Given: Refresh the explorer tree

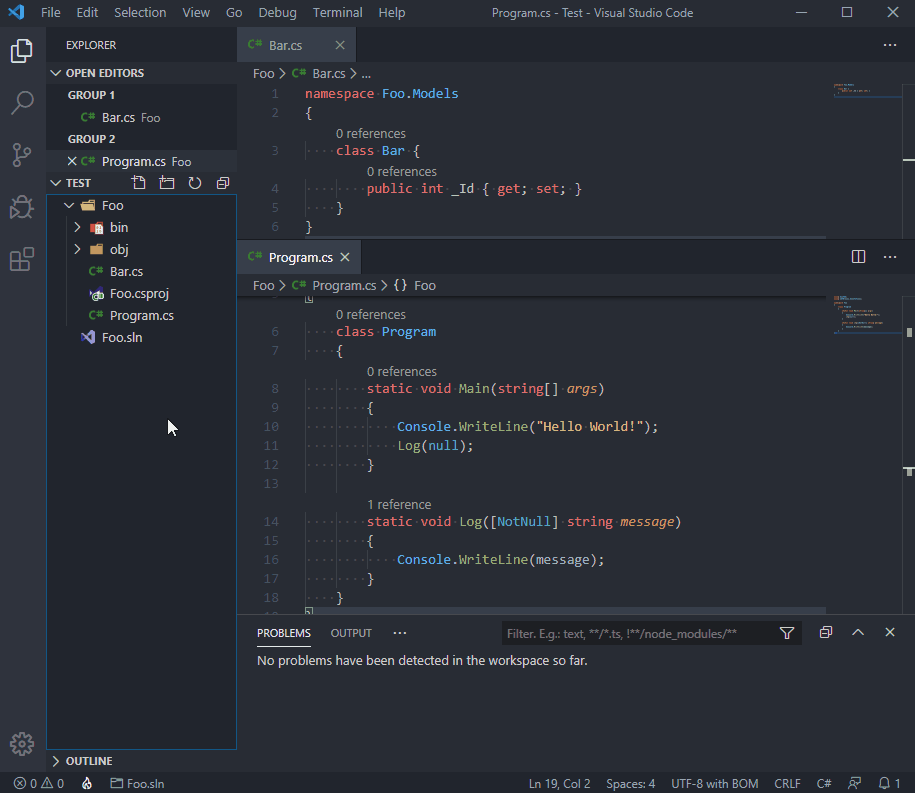Looking at the screenshot, I should coord(195,183).
